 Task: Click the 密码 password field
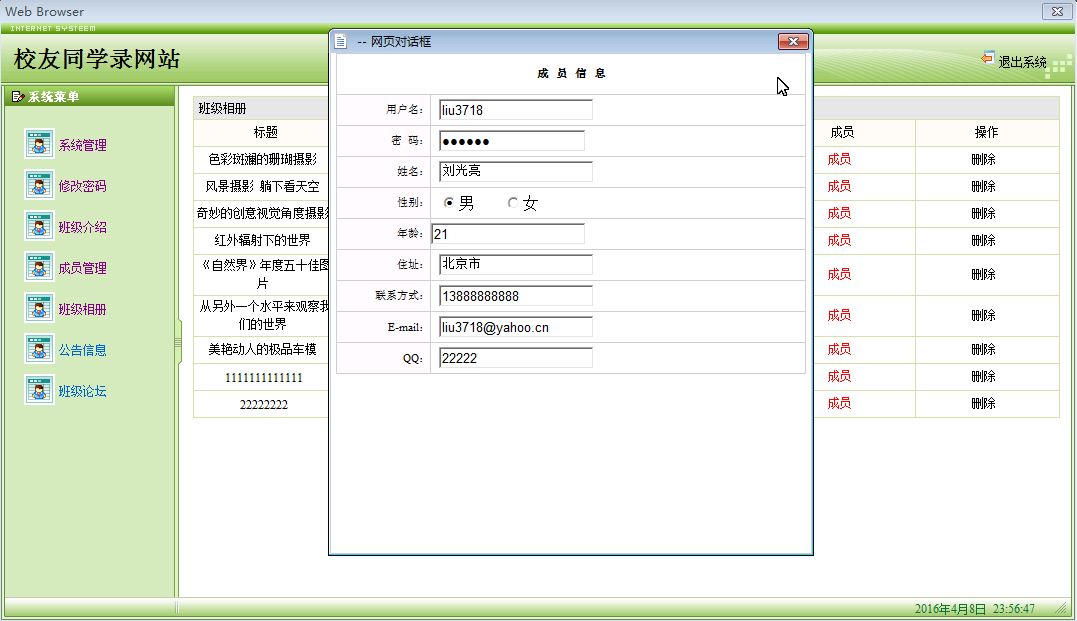(x=512, y=141)
